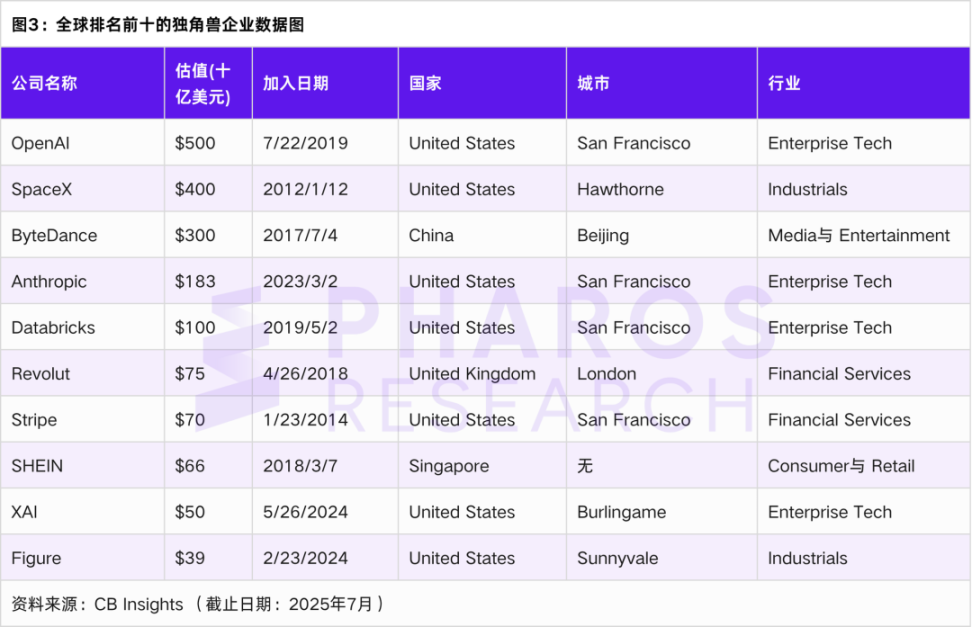
Task: Click the OpenAI company name cell
Action: tap(40, 143)
